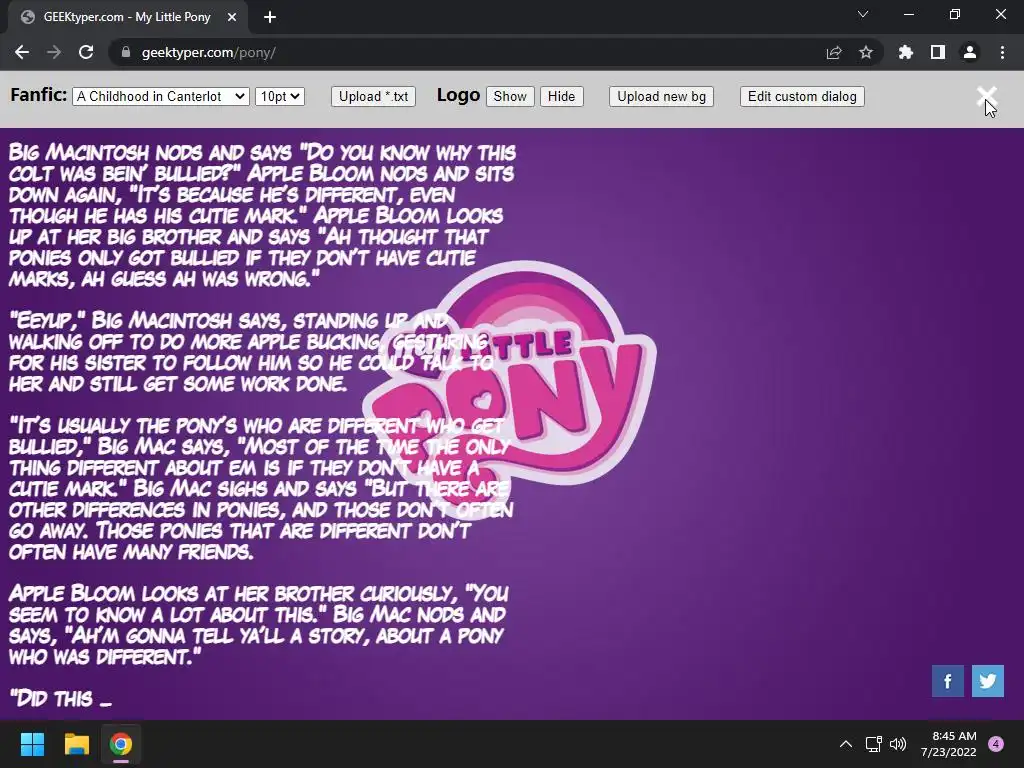The width and height of the screenshot is (1024, 768).
Task: Open Chrome three-dot menu
Action: tap(1002, 52)
